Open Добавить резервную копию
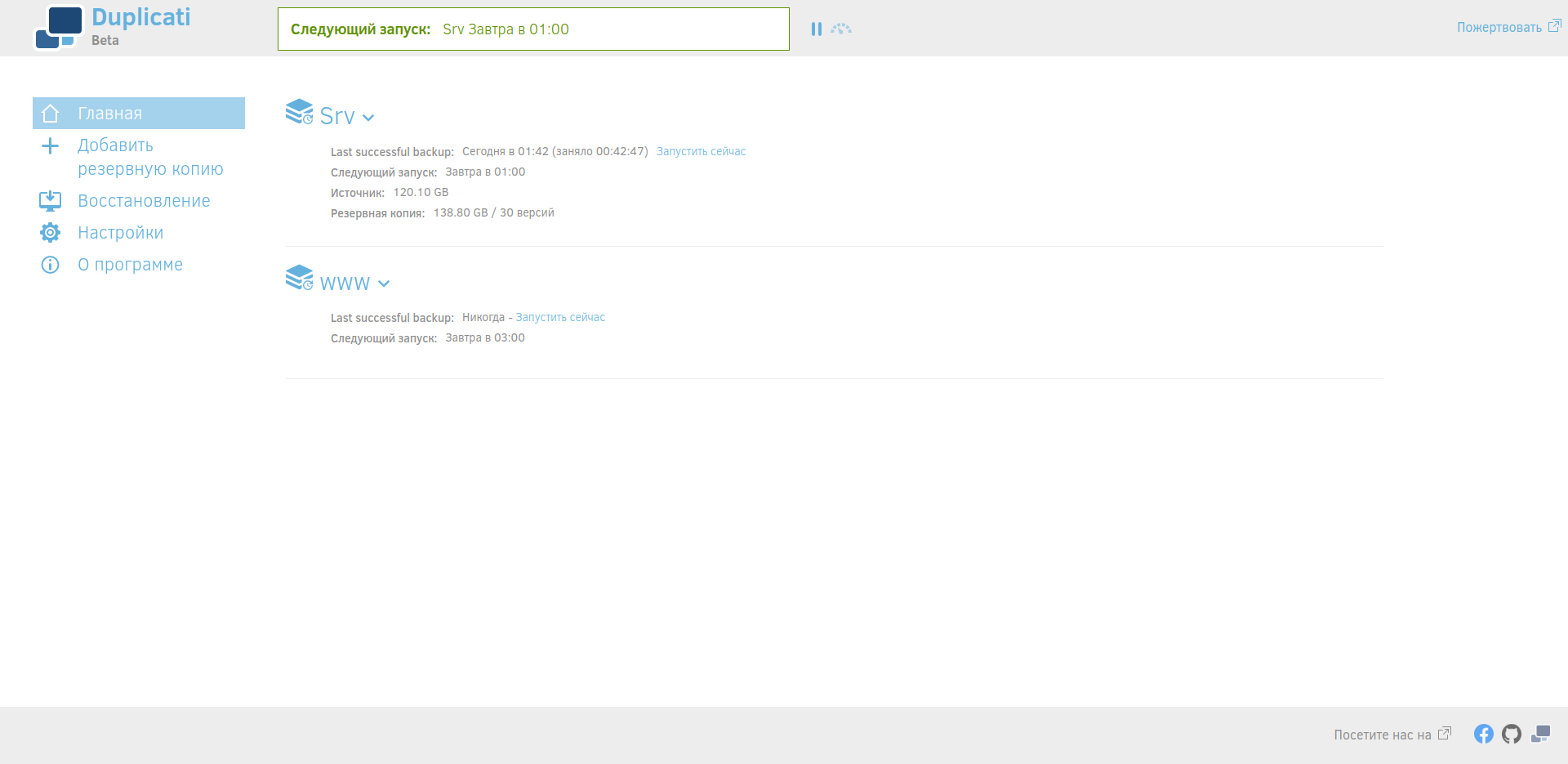This screenshot has width=1568, height=764. click(x=150, y=157)
